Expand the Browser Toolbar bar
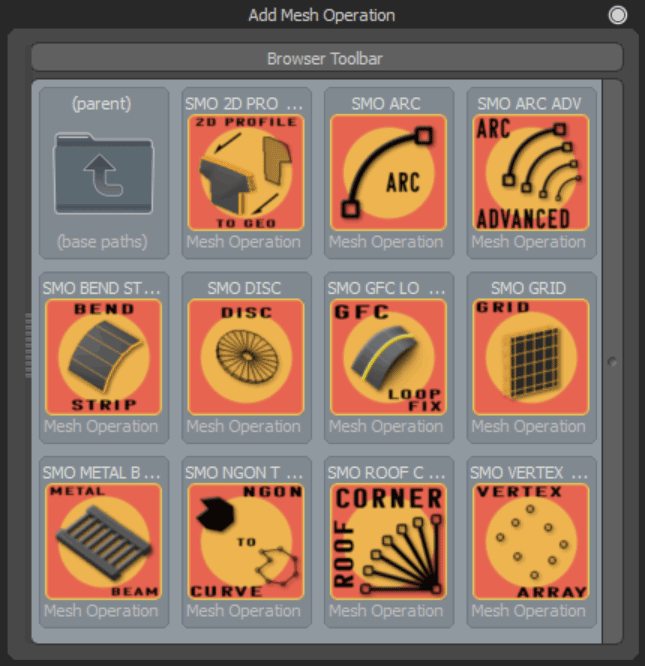The width and height of the screenshot is (645, 666). 327,58
